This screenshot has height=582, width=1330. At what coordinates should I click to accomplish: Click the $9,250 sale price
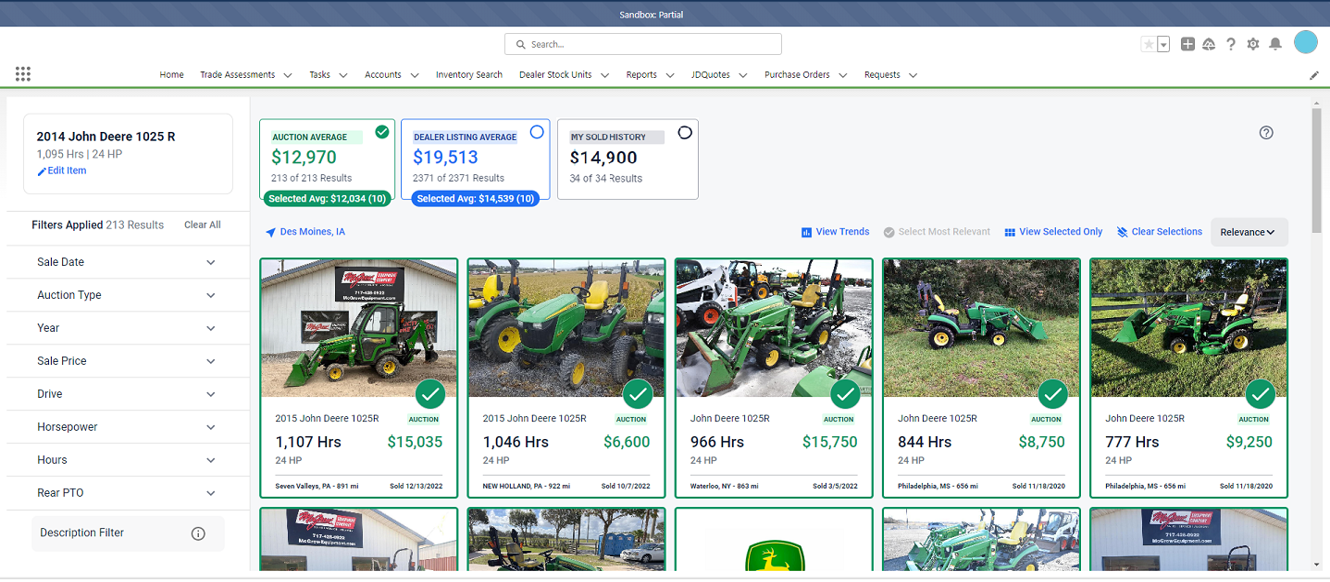pyautogui.click(x=1249, y=442)
